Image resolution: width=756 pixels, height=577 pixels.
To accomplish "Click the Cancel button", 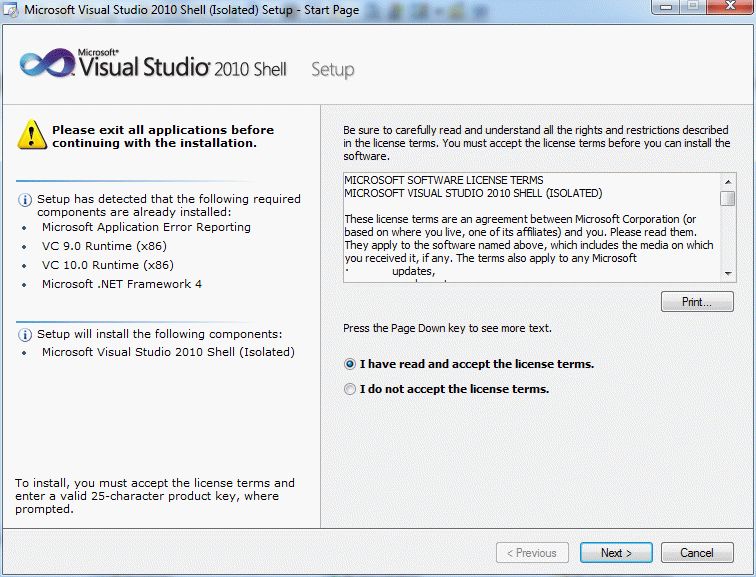I will (x=697, y=552).
